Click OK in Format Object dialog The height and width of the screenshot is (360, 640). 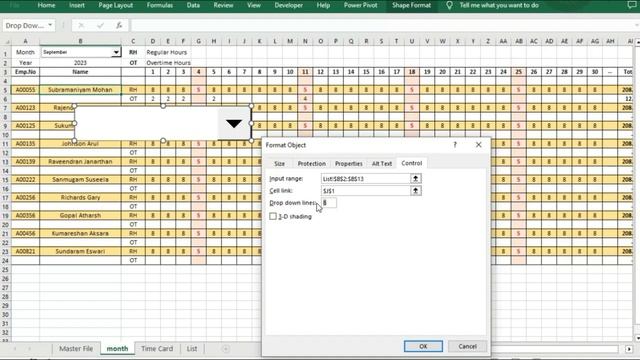(423, 346)
